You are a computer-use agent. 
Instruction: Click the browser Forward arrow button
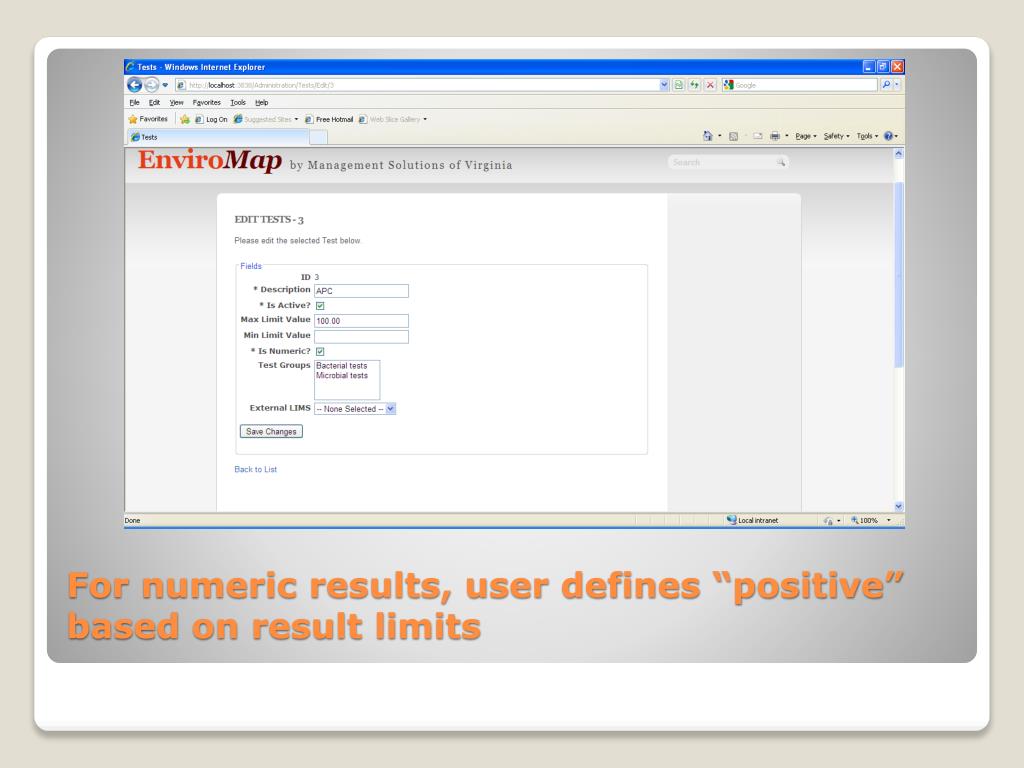(x=152, y=85)
